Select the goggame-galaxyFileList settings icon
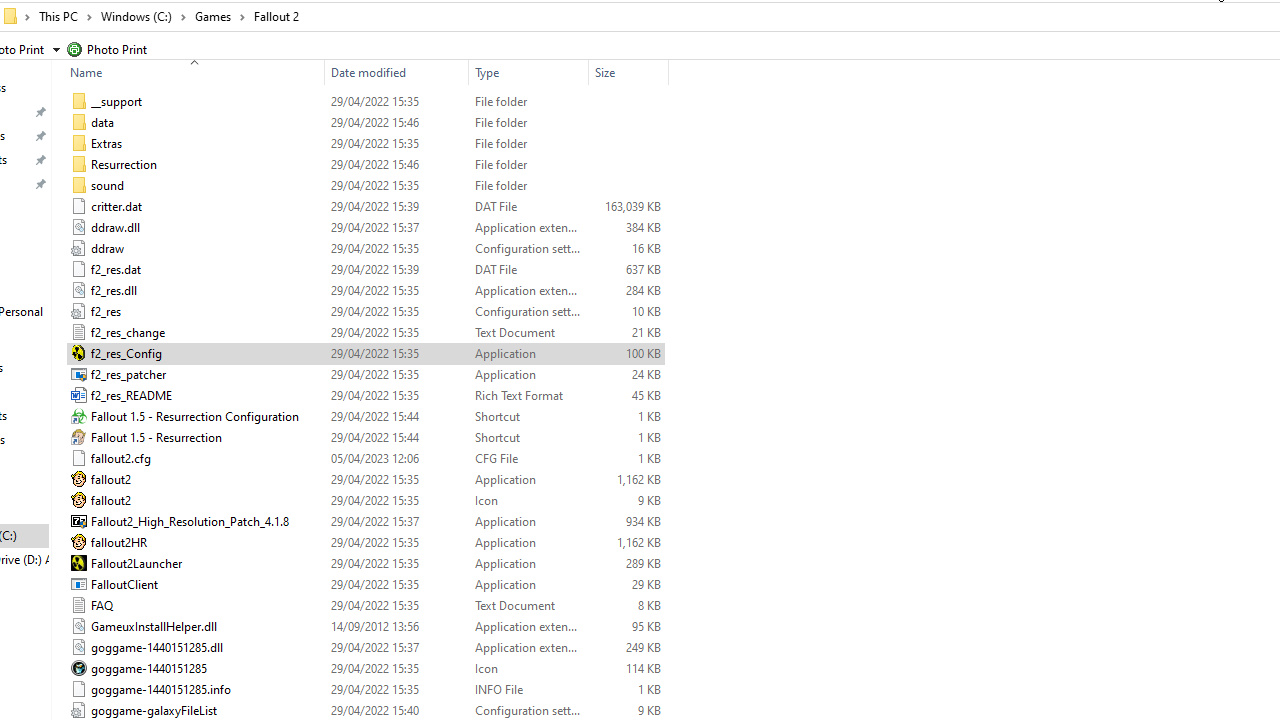Viewport: 1280px width, 720px height. click(x=79, y=710)
